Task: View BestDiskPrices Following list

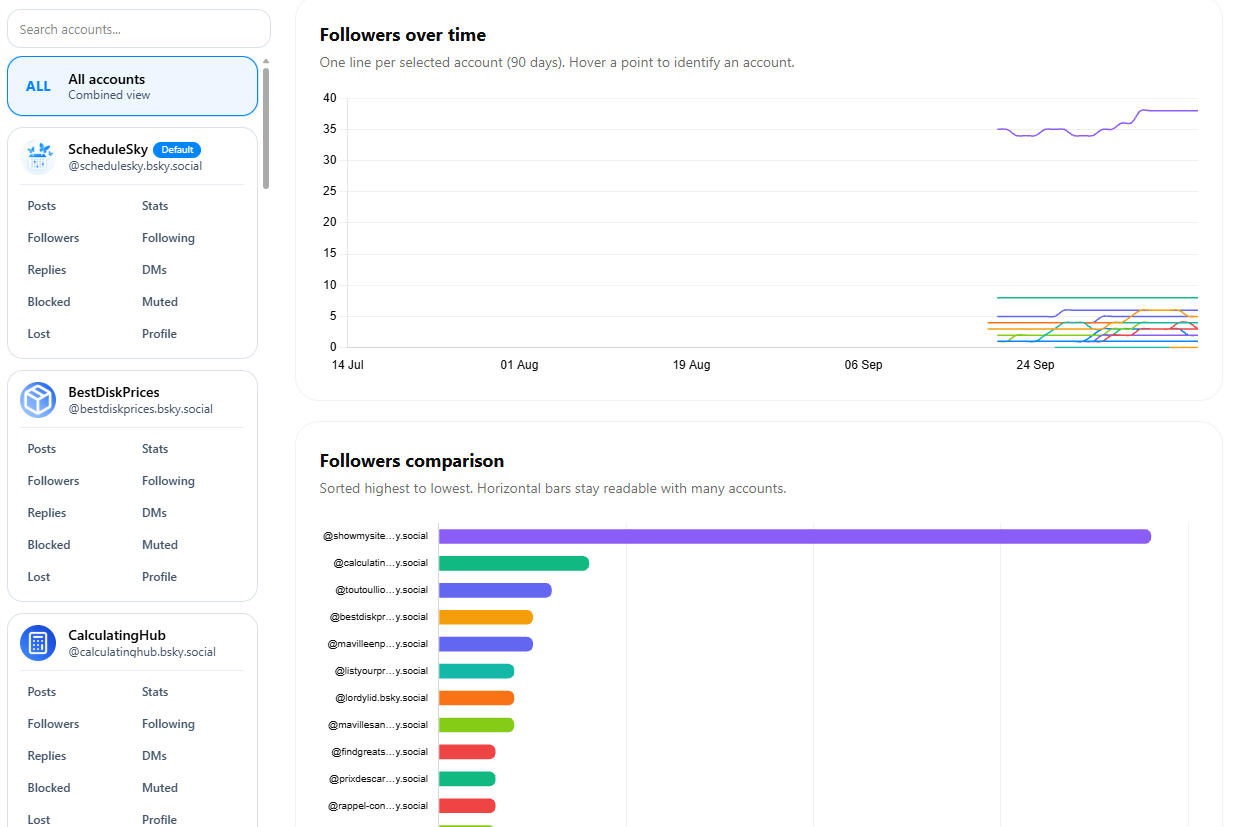Action: [x=168, y=481]
